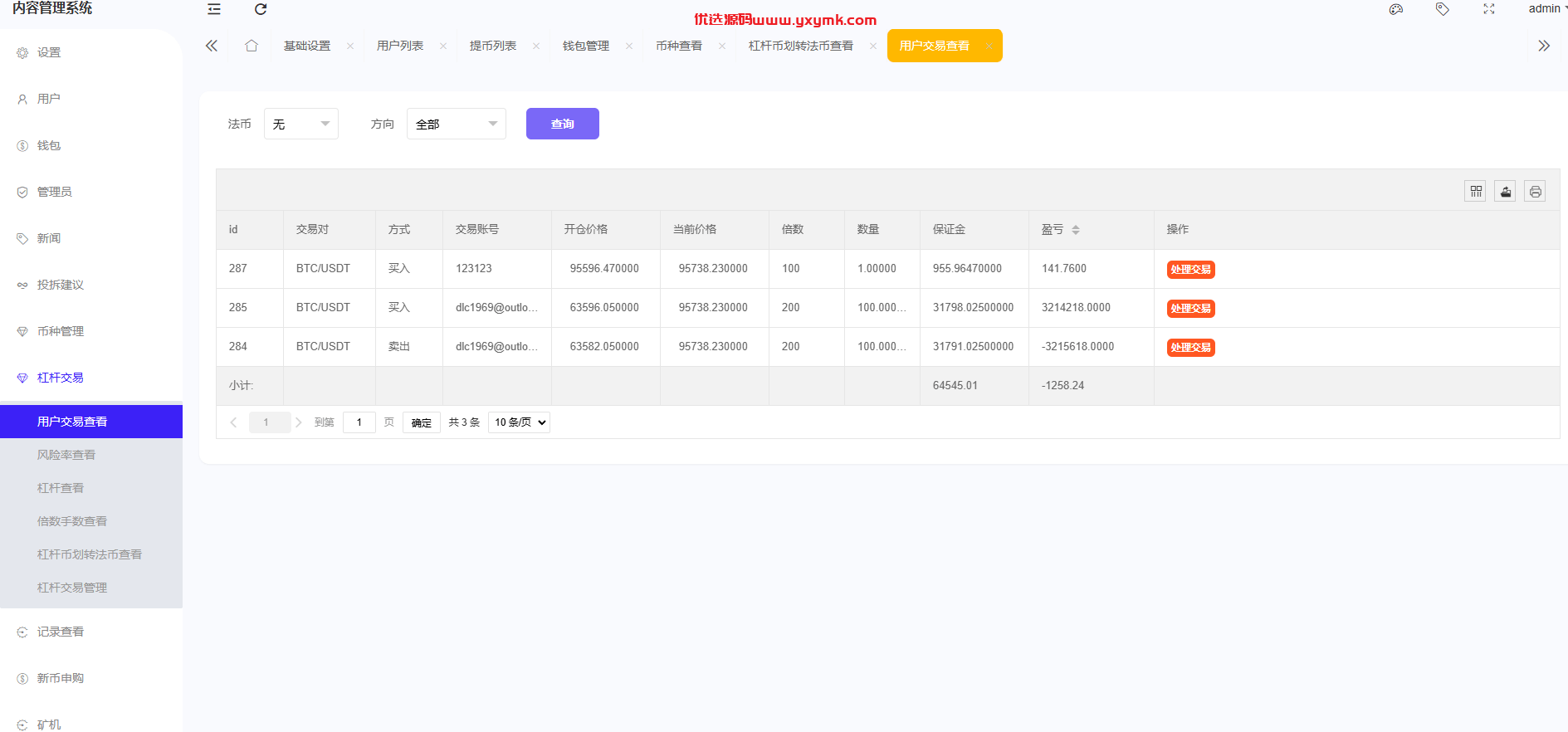Click the 查询 search button
Viewport: 1568px width, 732px height.
pyautogui.click(x=563, y=124)
